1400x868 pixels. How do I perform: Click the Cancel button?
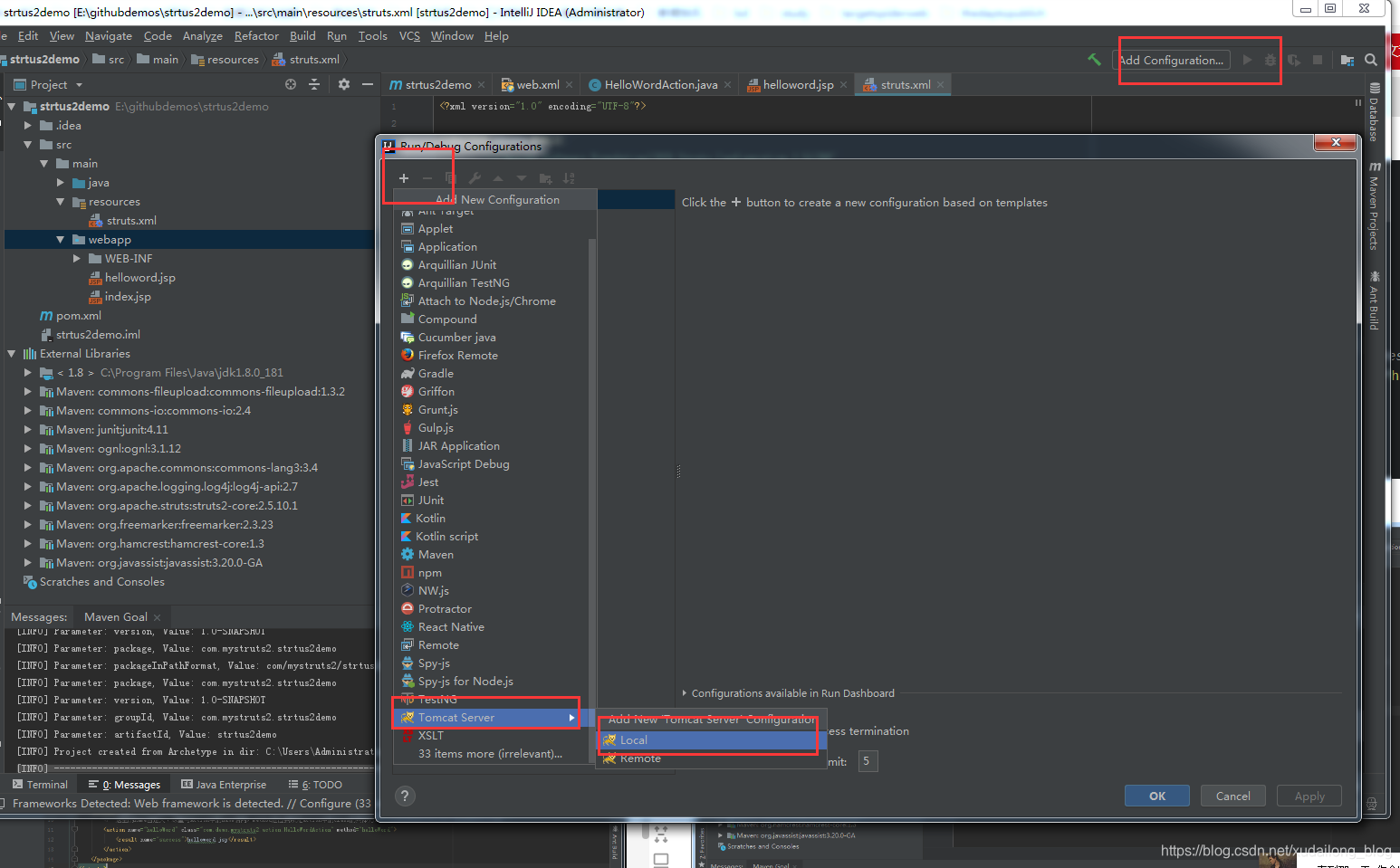pos(1233,796)
